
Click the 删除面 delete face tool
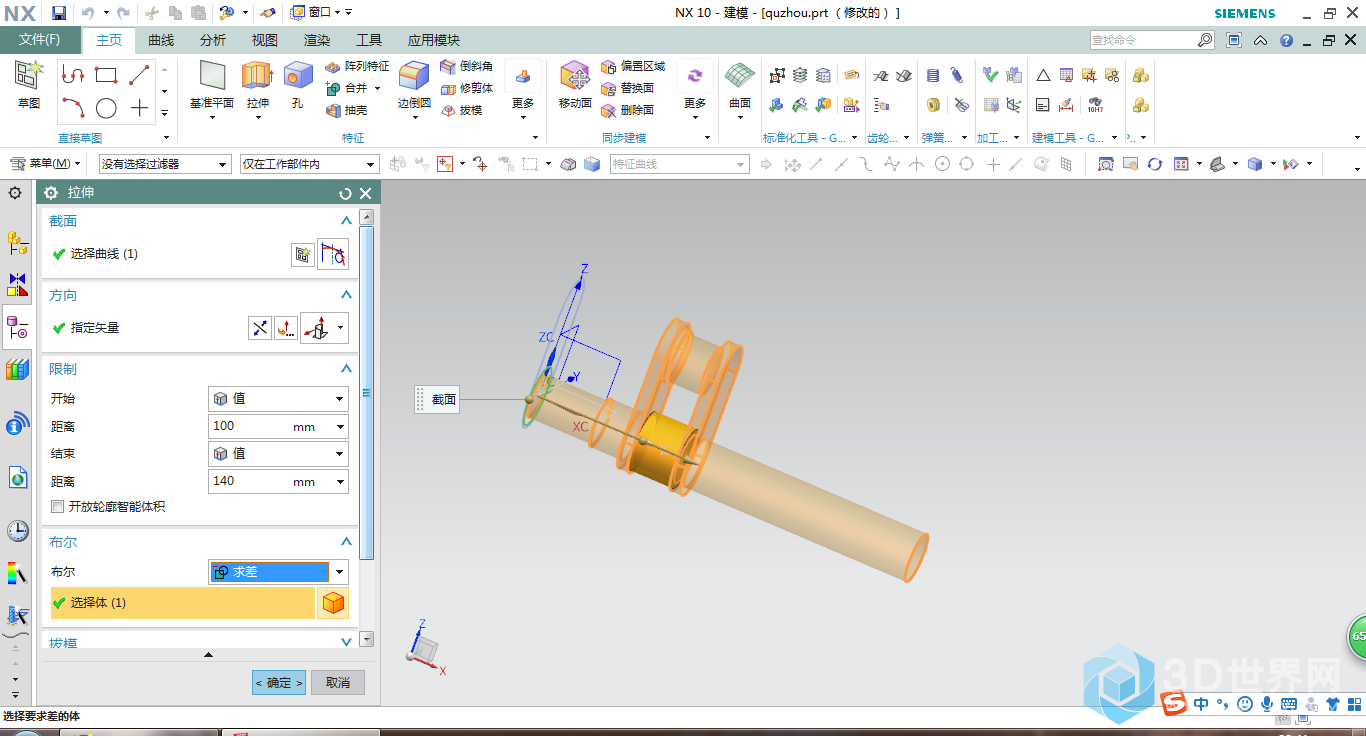coord(628,110)
